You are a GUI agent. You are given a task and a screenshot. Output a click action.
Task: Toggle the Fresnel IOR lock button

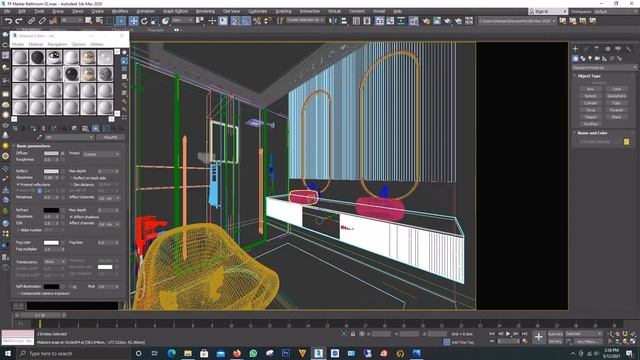[x=40, y=191]
